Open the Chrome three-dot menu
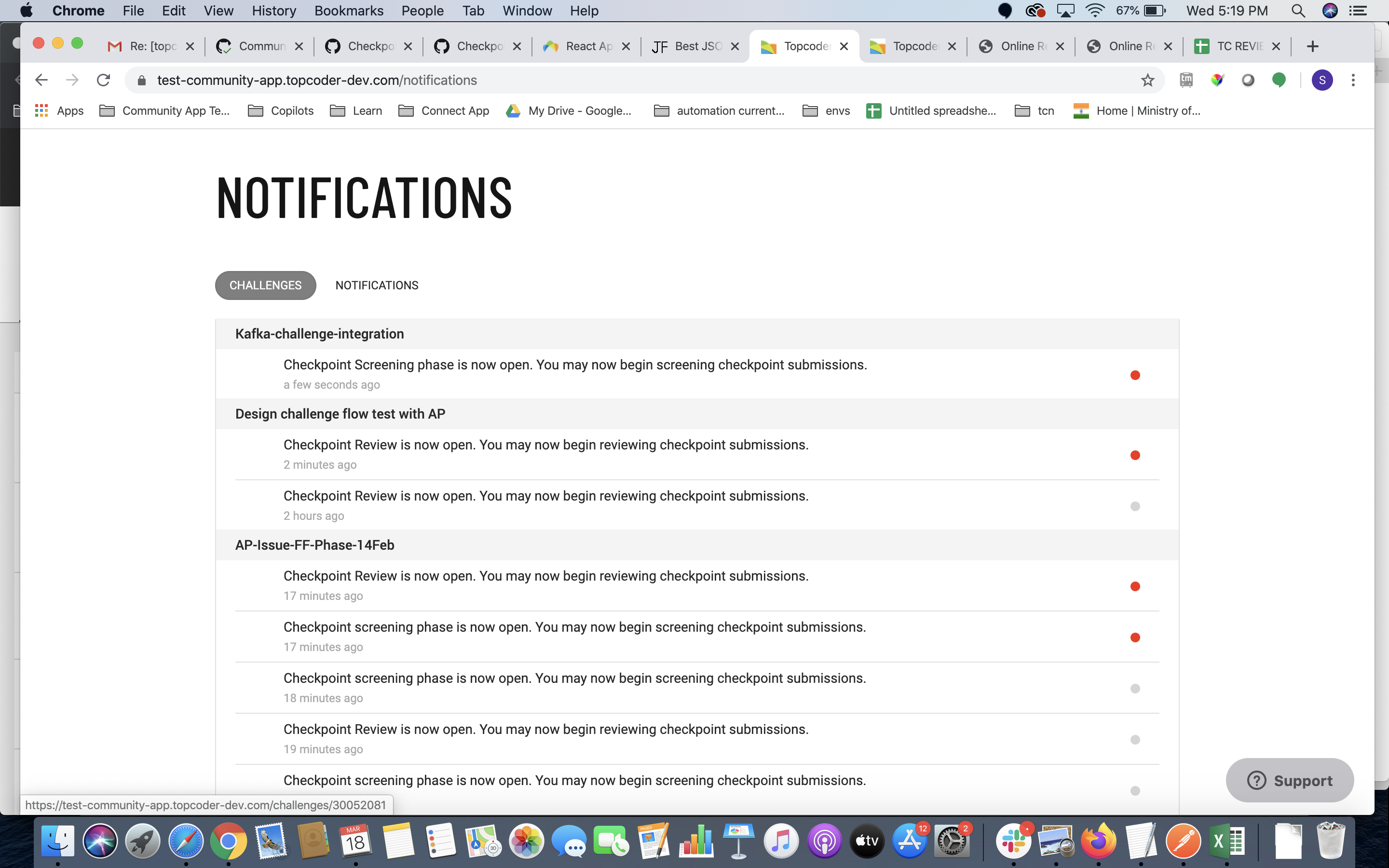 click(1353, 80)
